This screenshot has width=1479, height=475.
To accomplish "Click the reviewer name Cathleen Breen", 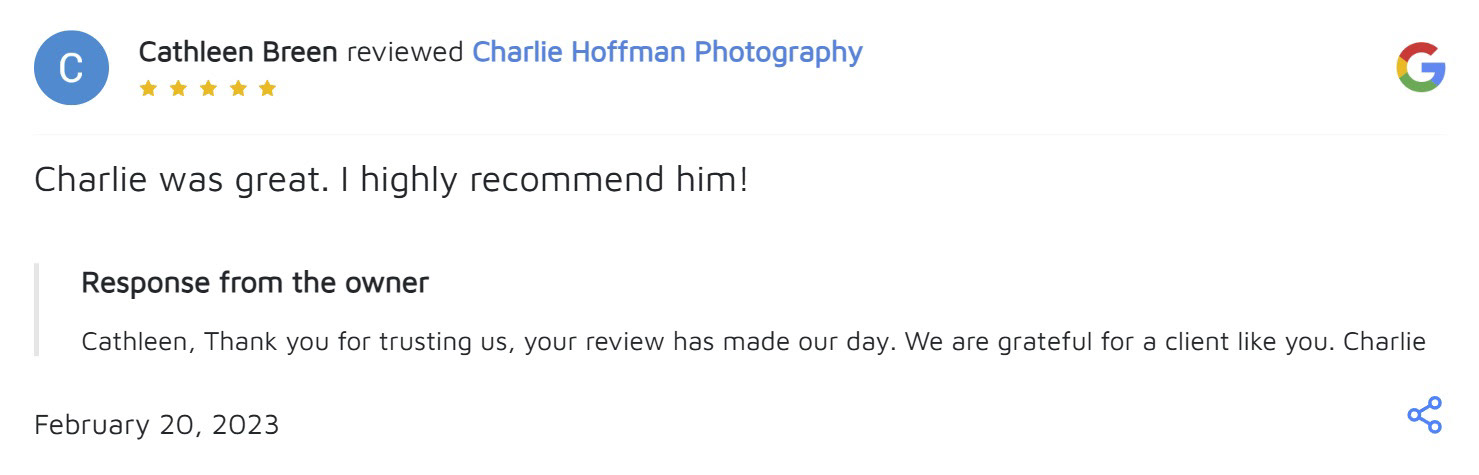I will click(238, 52).
